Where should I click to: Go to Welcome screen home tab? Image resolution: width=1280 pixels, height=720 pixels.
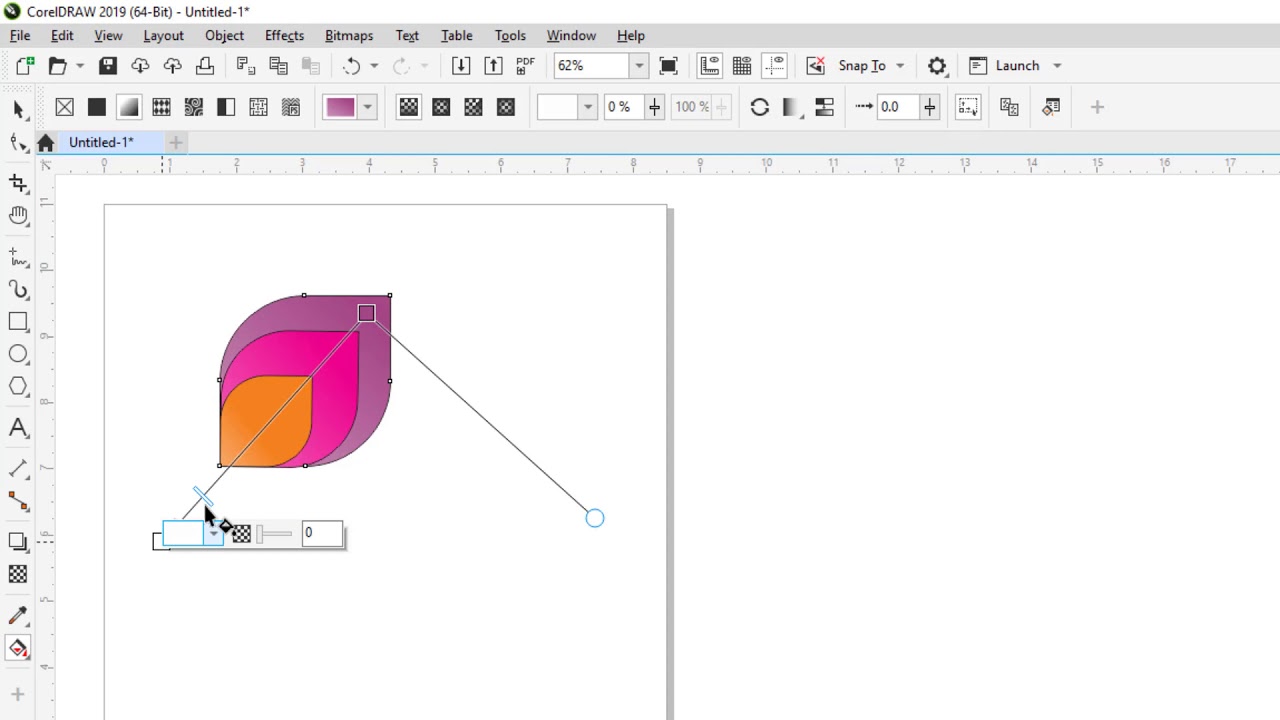pos(45,143)
